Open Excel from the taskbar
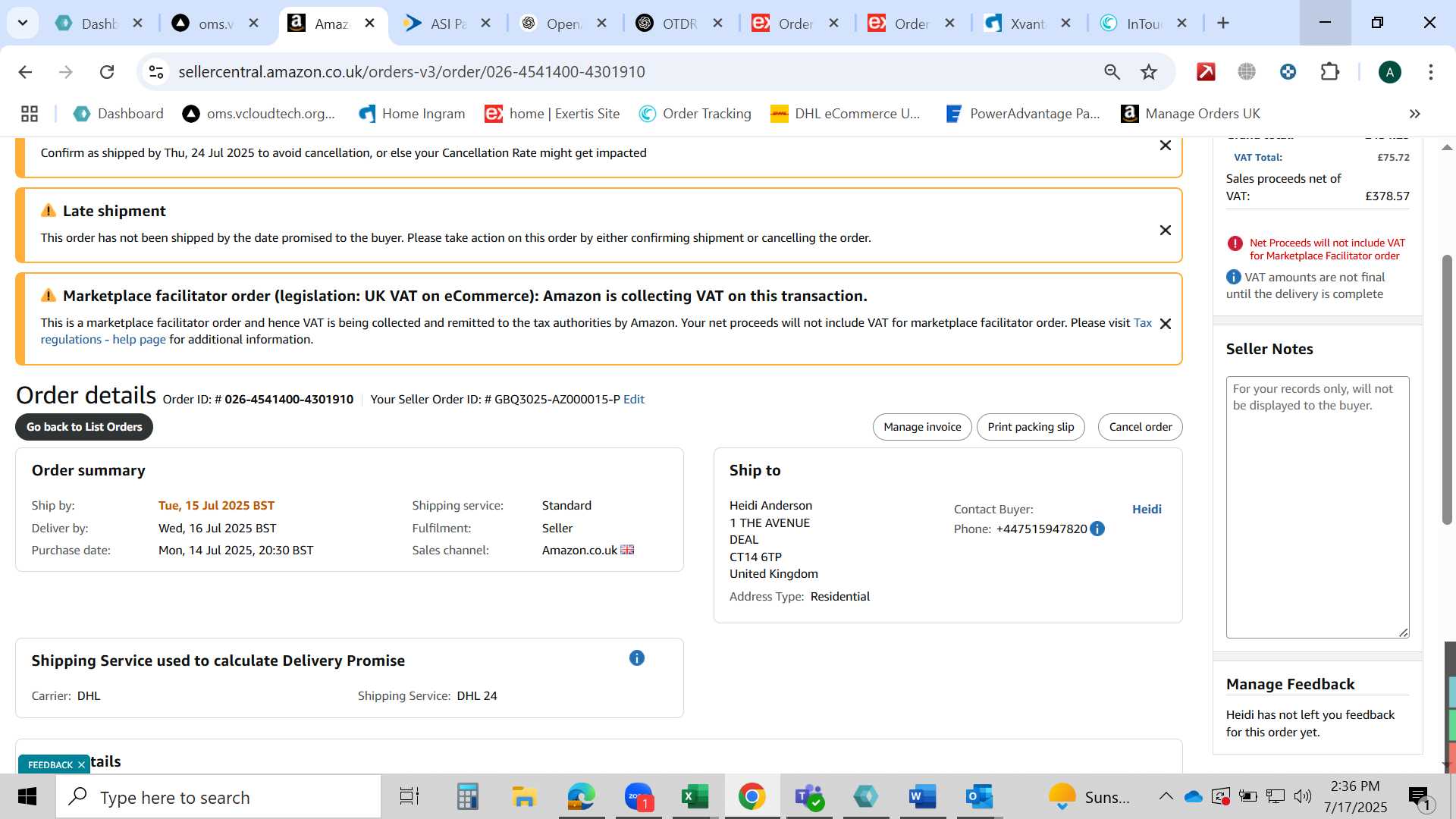The image size is (1456, 819). pos(695,797)
